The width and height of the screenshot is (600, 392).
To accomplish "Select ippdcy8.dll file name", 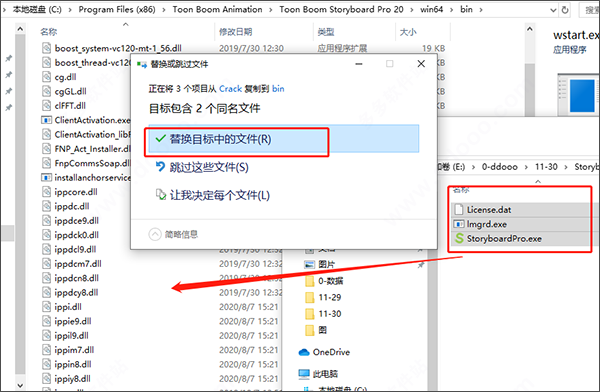I will click(76, 292).
